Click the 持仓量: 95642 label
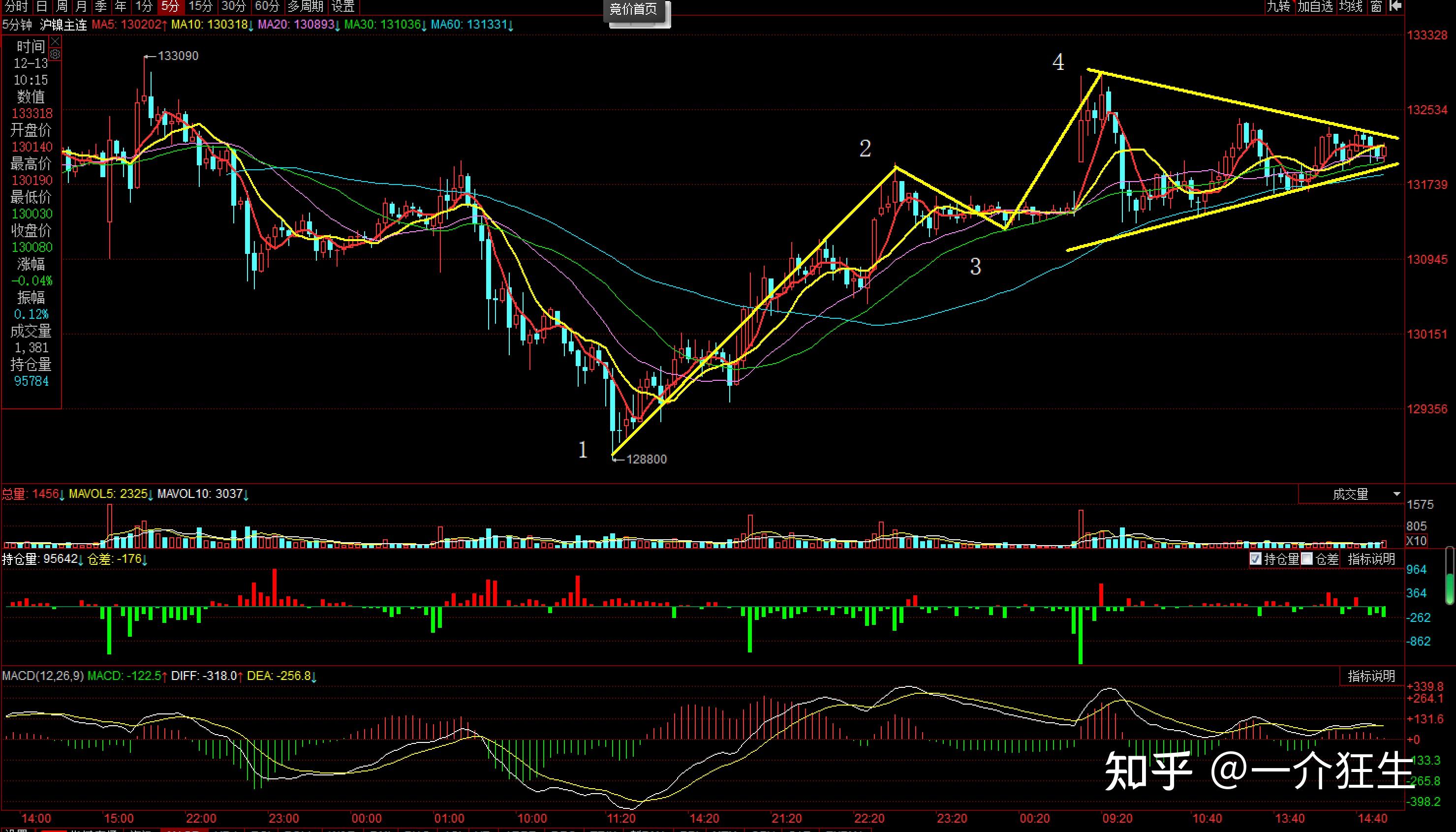 pyautogui.click(x=43, y=559)
